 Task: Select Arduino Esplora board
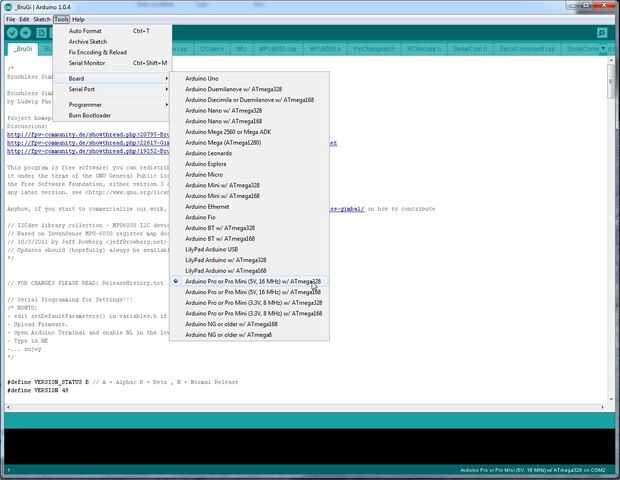(249, 164)
